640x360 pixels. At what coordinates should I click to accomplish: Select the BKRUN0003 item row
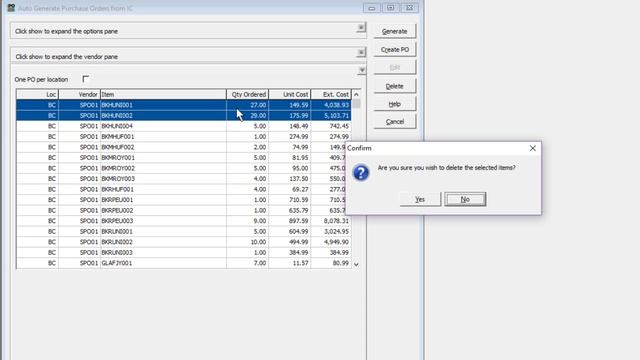click(184, 253)
